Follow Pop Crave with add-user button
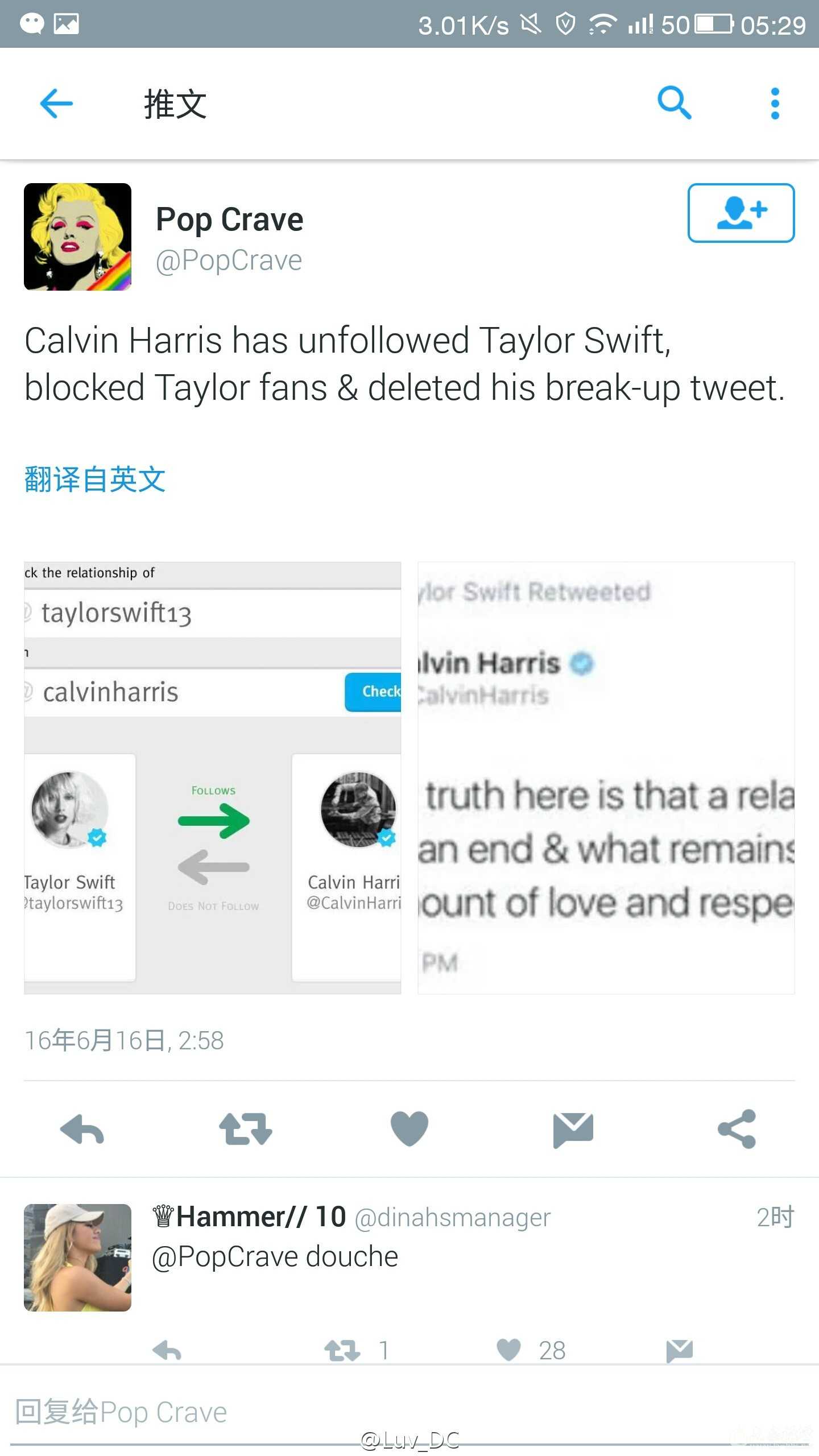Viewport: 819px width, 1456px height. pyautogui.click(x=741, y=213)
